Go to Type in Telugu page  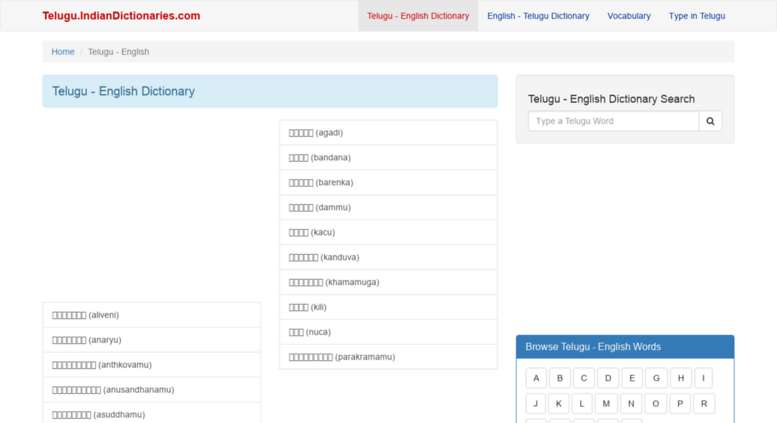coord(697,16)
